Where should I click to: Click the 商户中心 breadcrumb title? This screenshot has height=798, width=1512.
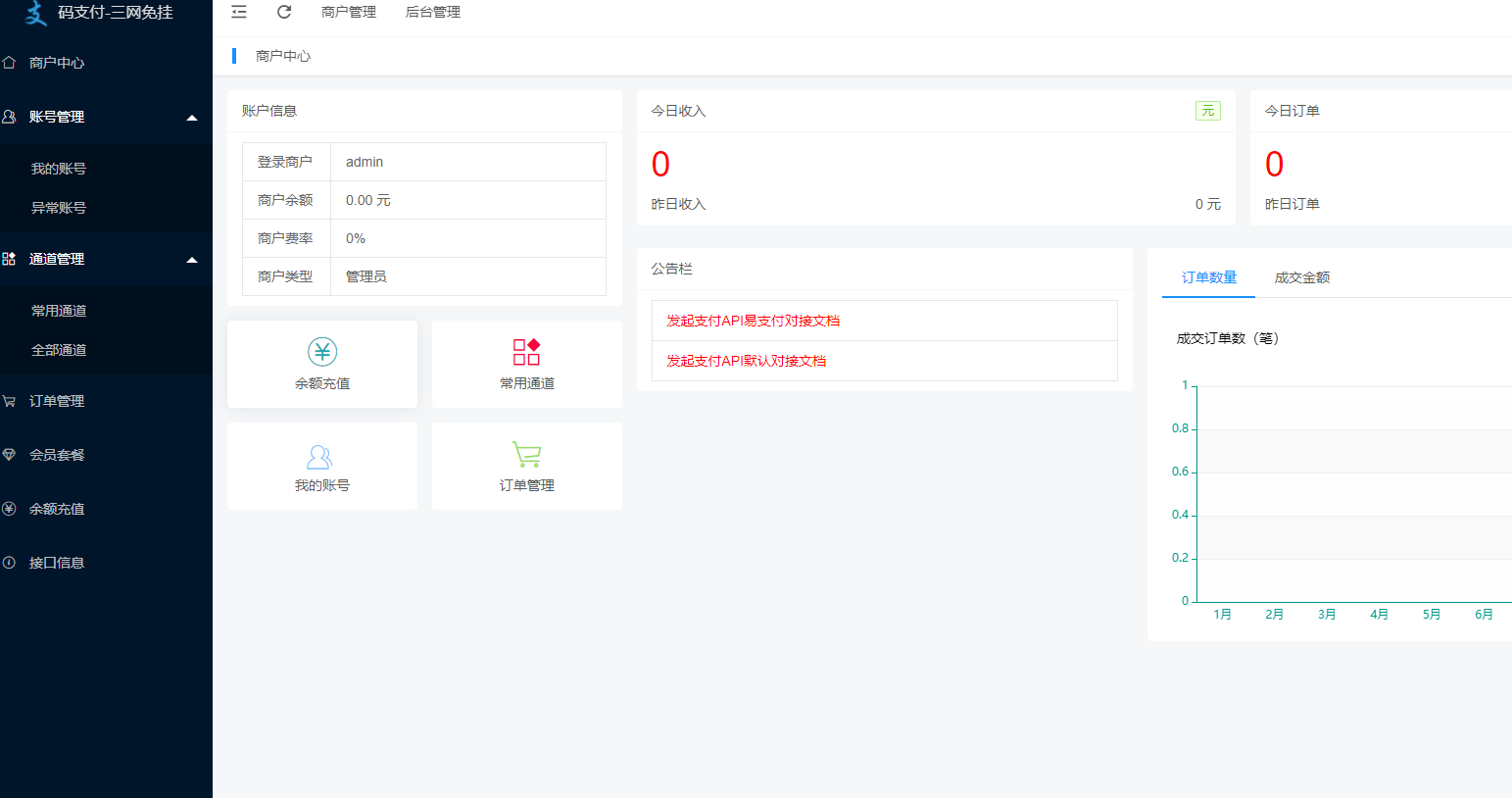(283, 56)
